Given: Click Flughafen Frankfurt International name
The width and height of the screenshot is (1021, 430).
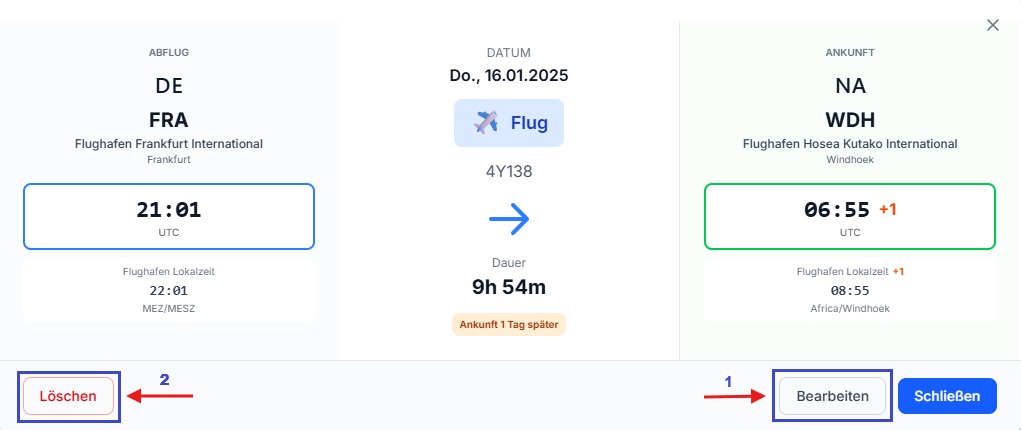Looking at the screenshot, I should 169,144.
